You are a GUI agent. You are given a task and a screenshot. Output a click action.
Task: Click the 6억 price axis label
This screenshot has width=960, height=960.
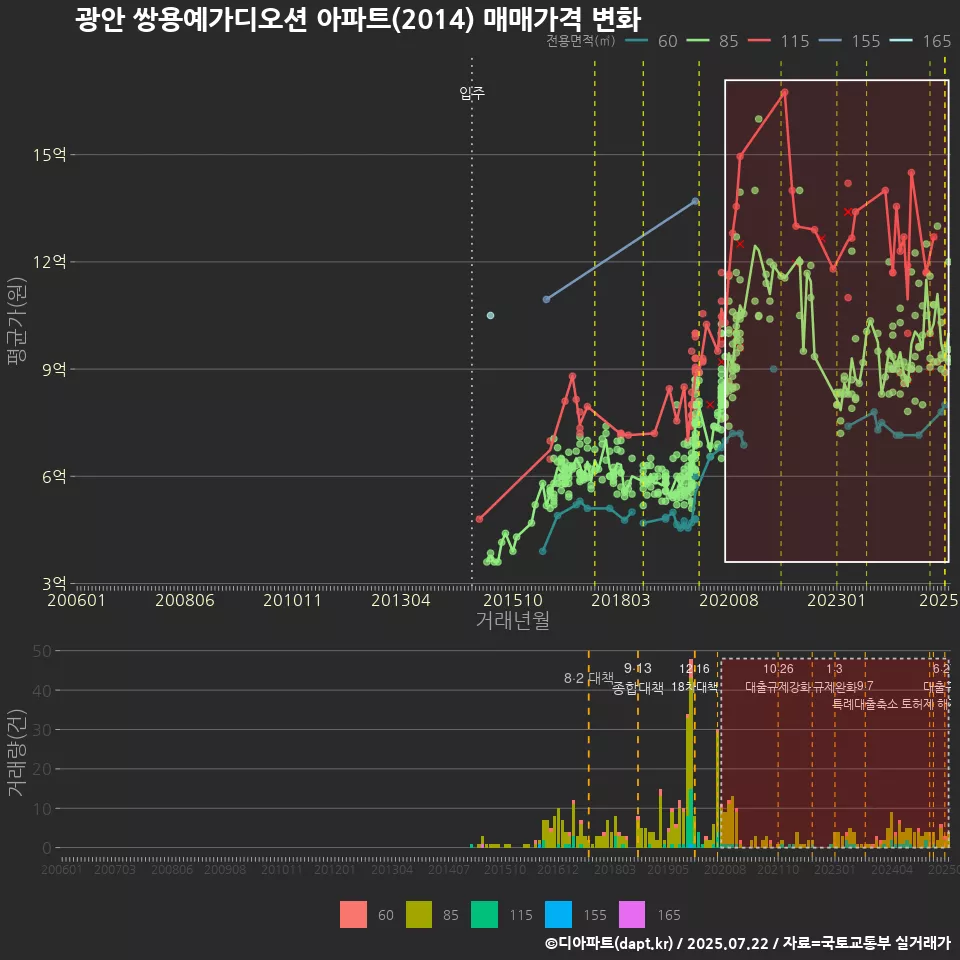pyautogui.click(x=54, y=476)
